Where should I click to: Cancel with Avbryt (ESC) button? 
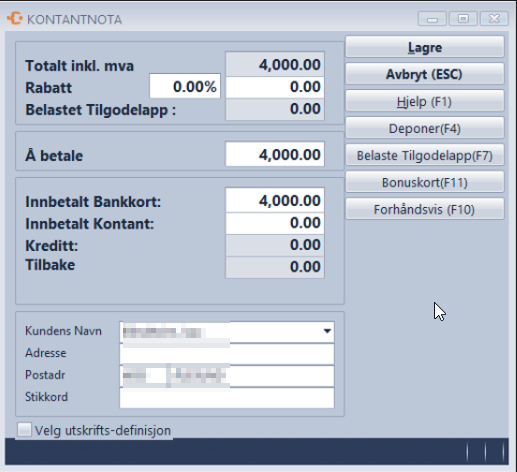coord(425,74)
